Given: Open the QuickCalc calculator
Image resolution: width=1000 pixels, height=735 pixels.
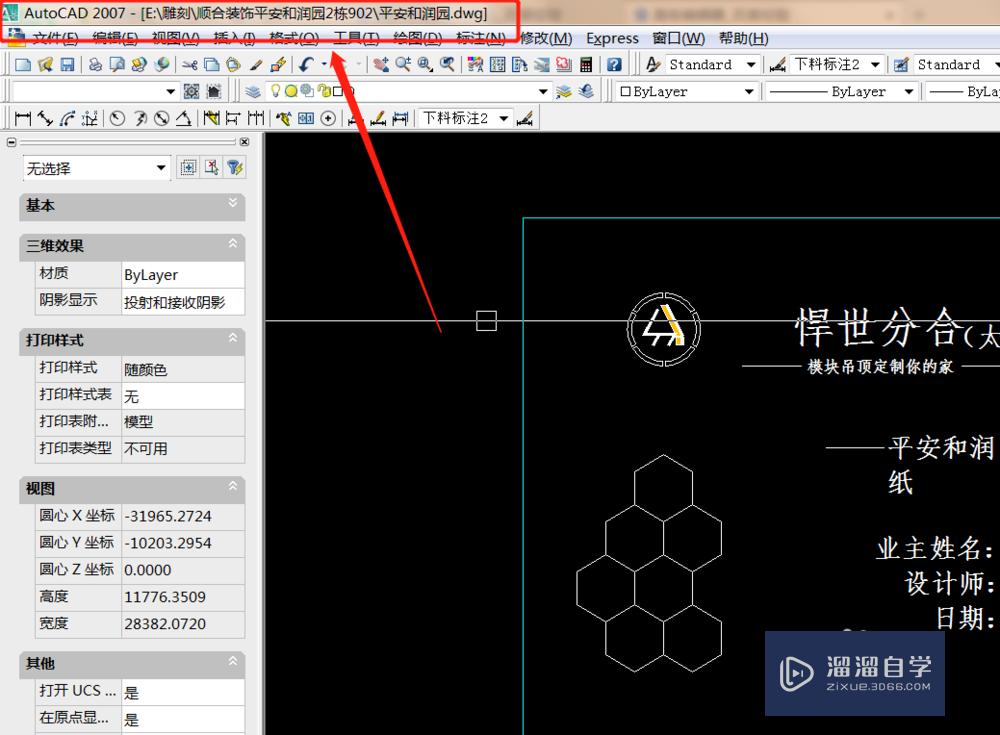Looking at the screenshot, I should [584, 64].
